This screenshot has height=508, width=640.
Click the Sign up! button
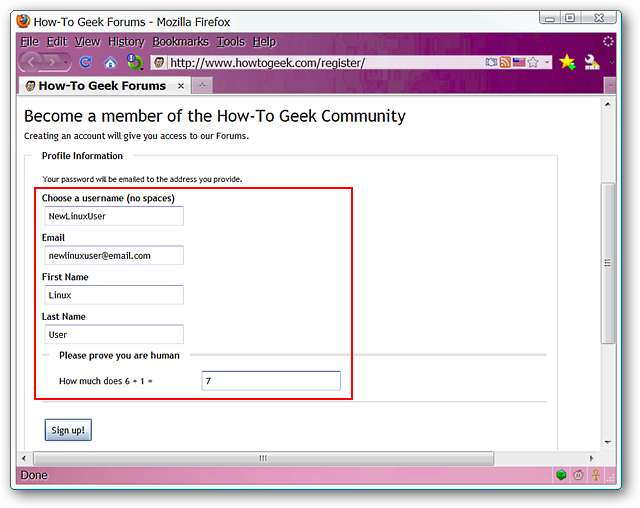click(x=68, y=430)
